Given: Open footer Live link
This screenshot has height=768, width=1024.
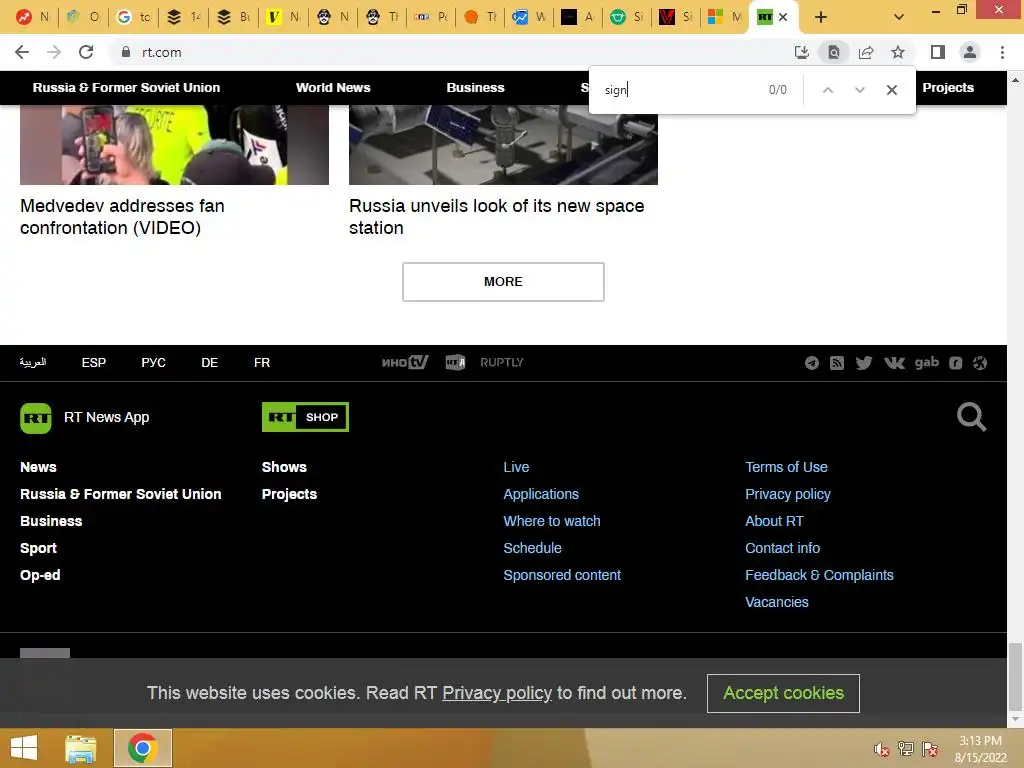Looking at the screenshot, I should click(516, 467).
